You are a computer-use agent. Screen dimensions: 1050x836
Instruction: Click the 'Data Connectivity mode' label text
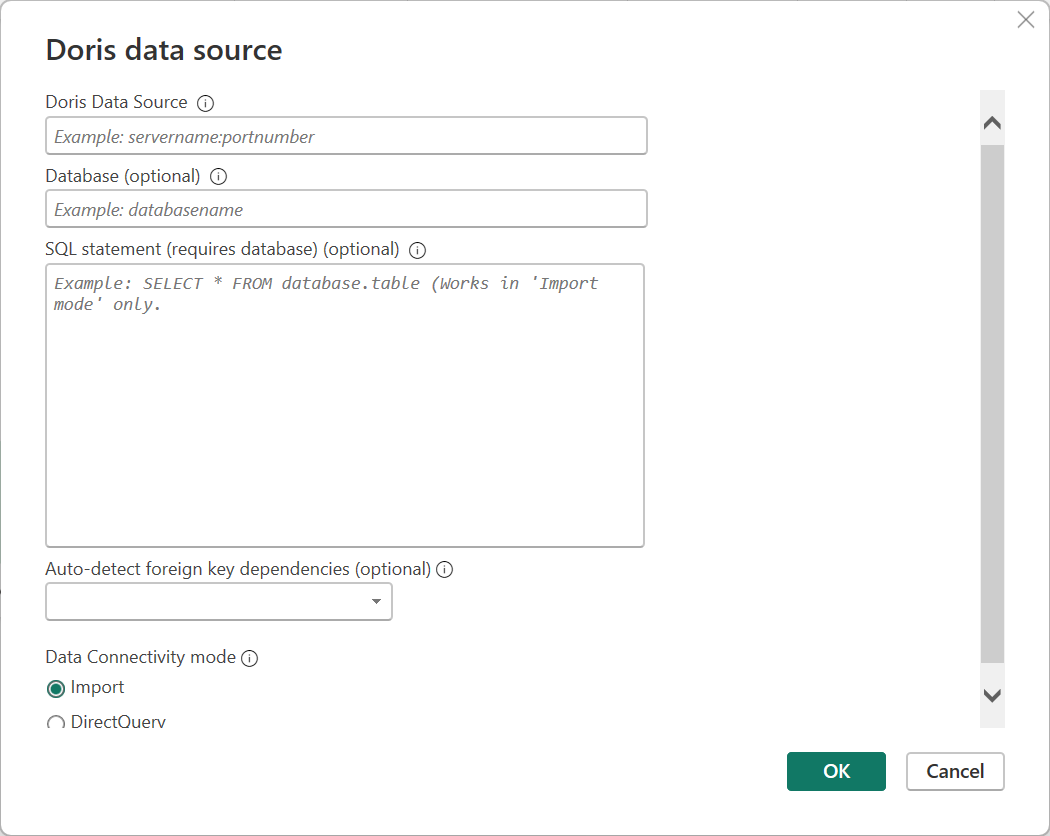[141, 657]
